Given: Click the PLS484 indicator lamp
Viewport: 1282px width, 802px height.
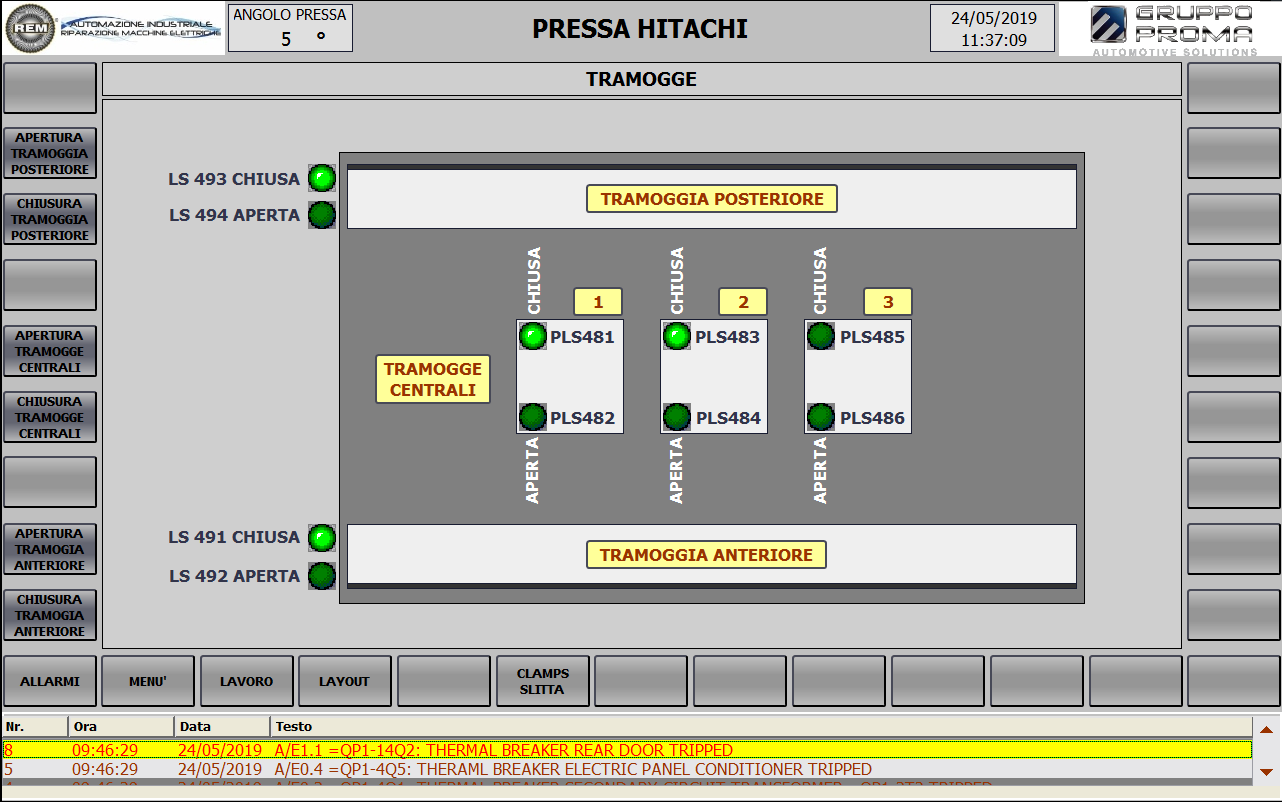Looking at the screenshot, I should 677,417.
